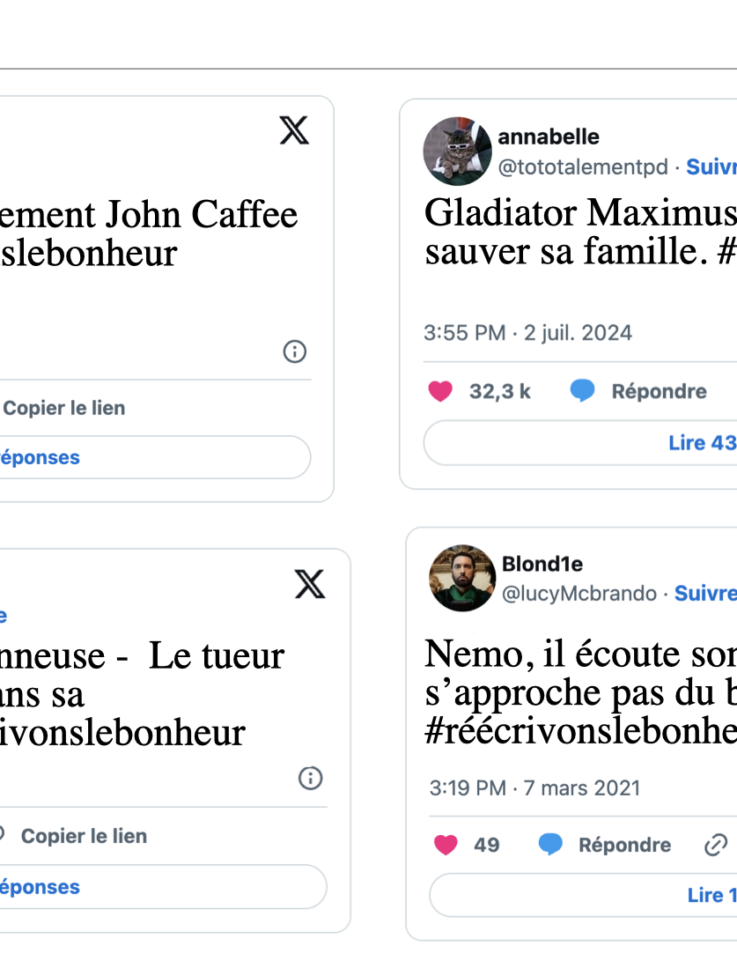Viewport: 737px width, 976px height.
Task: Open annabelle's cat profile picture
Action: pos(457,151)
